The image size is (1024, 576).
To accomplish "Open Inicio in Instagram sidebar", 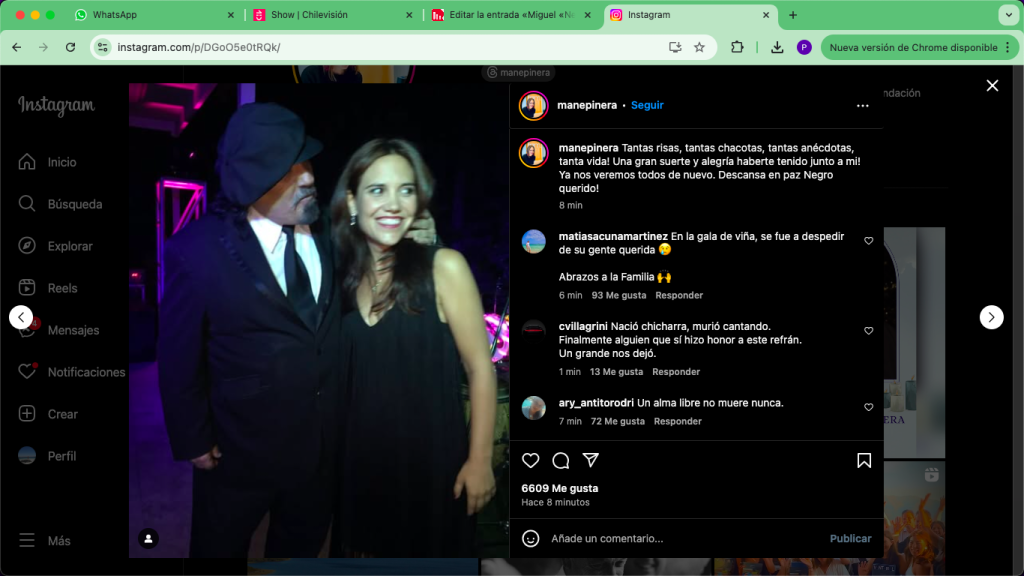I will point(48,162).
